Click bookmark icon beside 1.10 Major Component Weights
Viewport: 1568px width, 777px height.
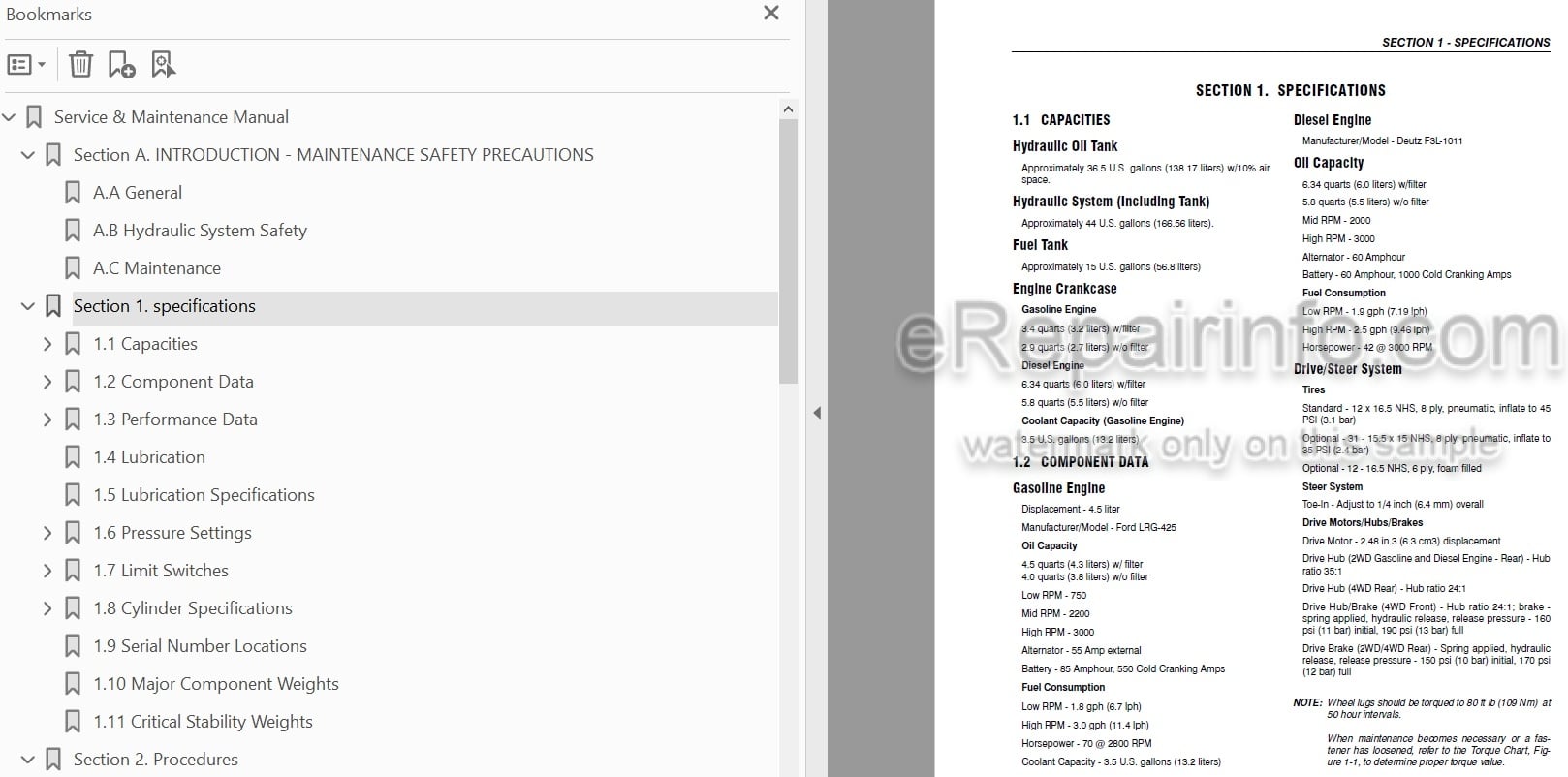[73, 684]
